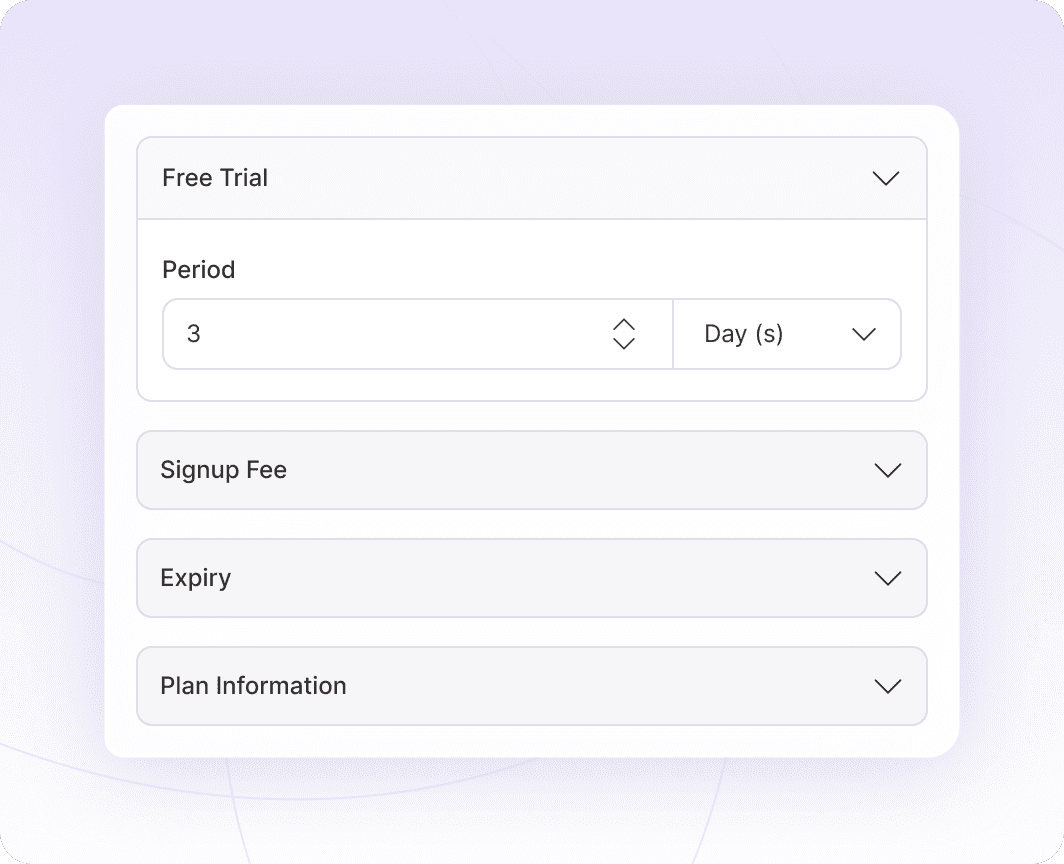
Task: Open the Expiry accordion row
Action: click(530, 578)
